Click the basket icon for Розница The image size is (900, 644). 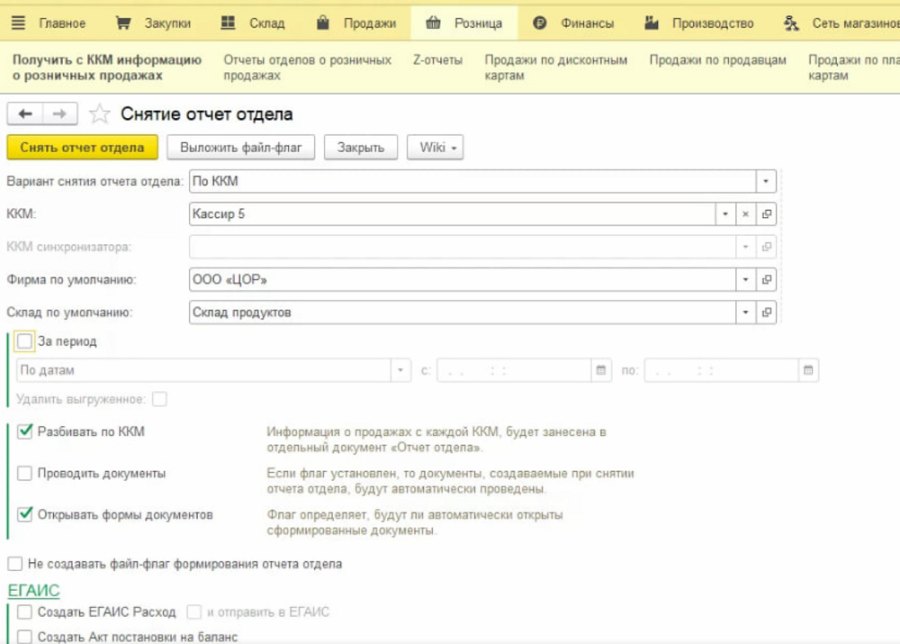coord(433,23)
